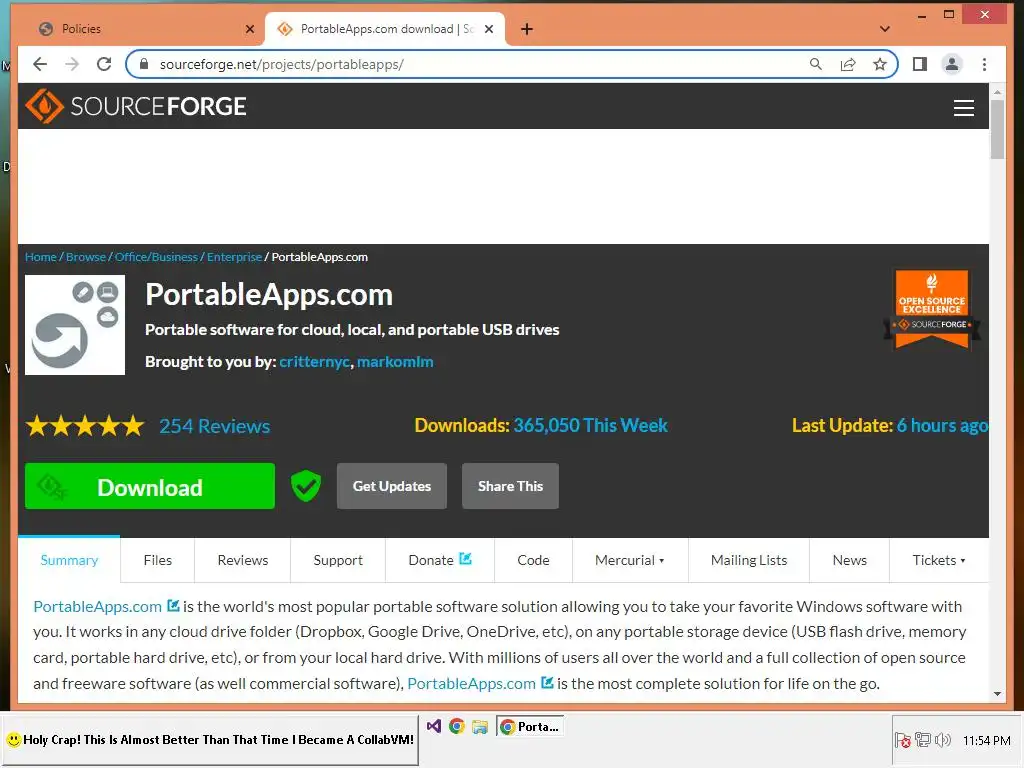Open Chrome's three-dot menu

[x=984, y=64]
